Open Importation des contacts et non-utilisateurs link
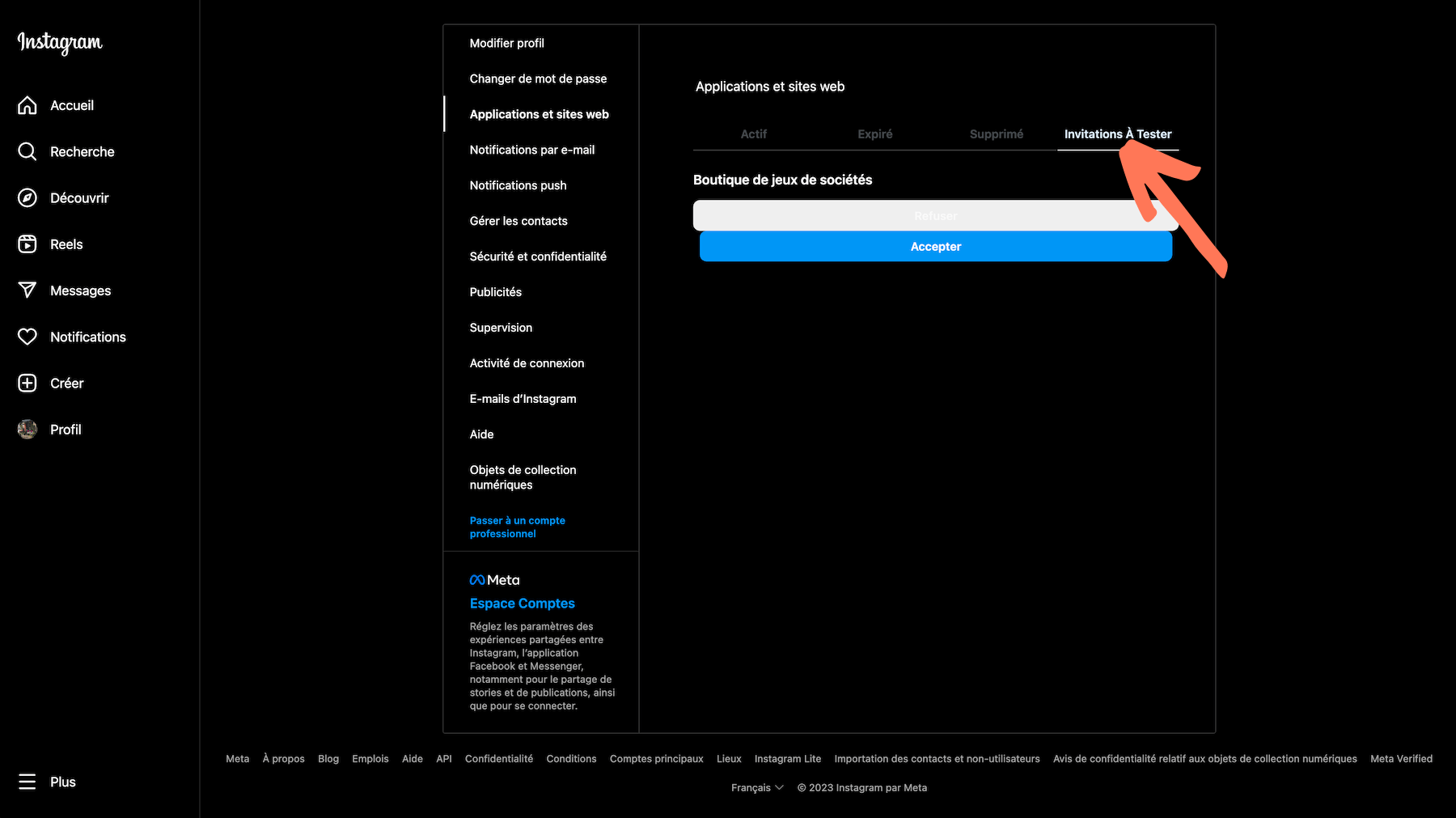 pos(937,759)
